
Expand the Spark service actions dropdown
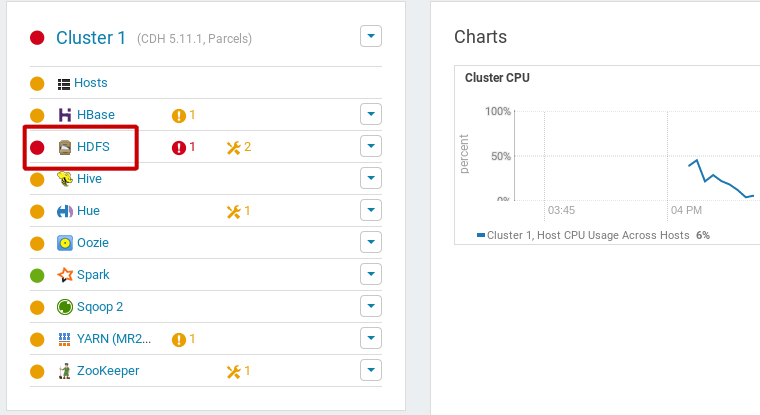pyautogui.click(x=371, y=275)
